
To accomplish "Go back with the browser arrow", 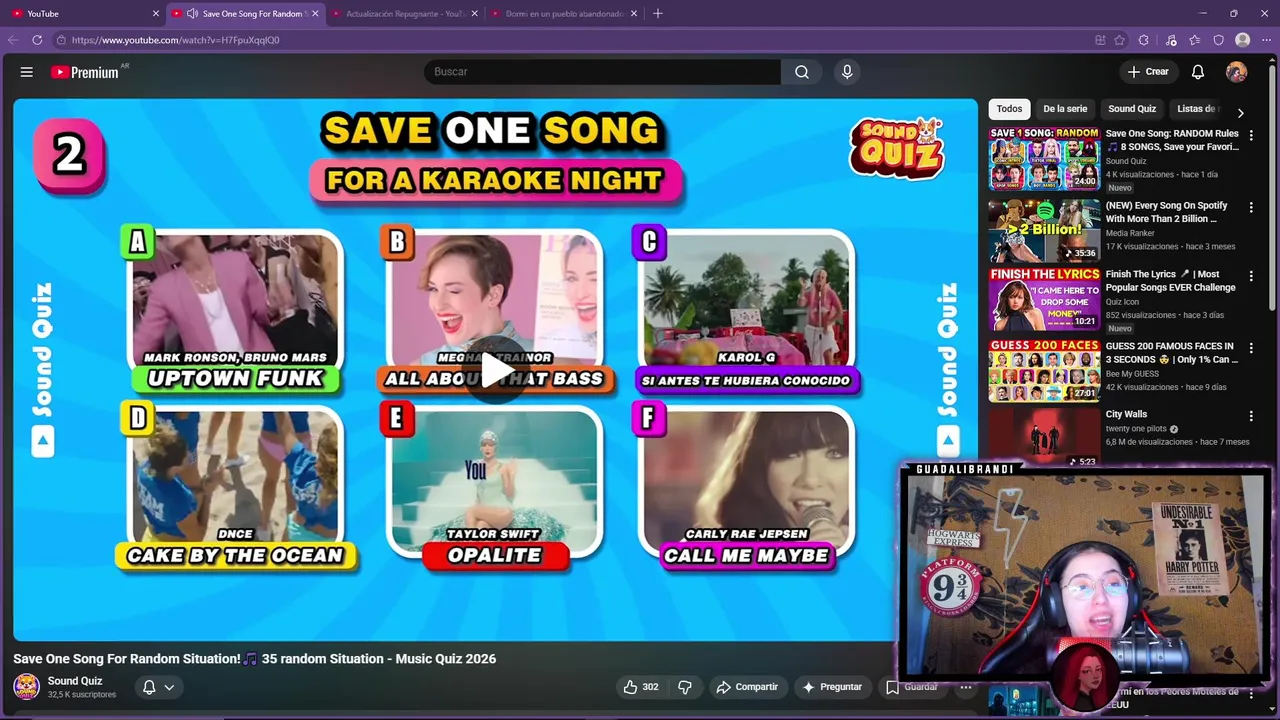I will coord(13,40).
